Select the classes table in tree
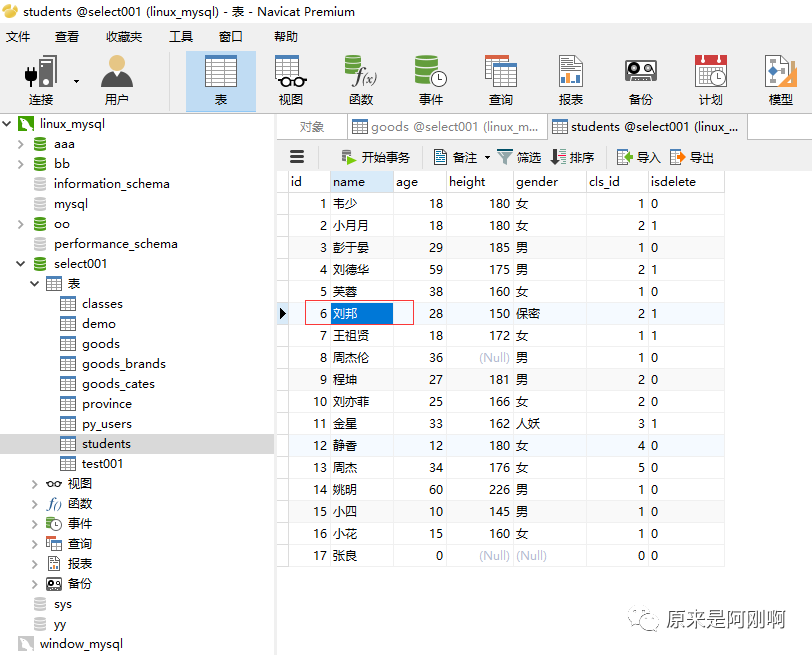Image resolution: width=812 pixels, height=655 pixels. (x=102, y=304)
